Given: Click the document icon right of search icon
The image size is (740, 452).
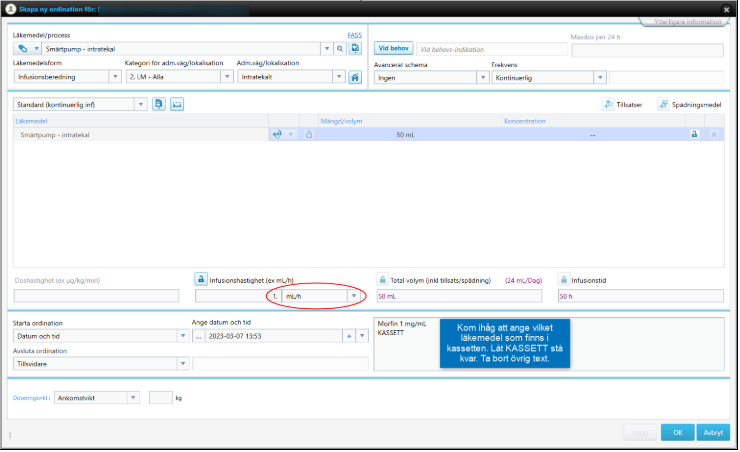Looking at the screenshot, I should [x=355, y=48].
